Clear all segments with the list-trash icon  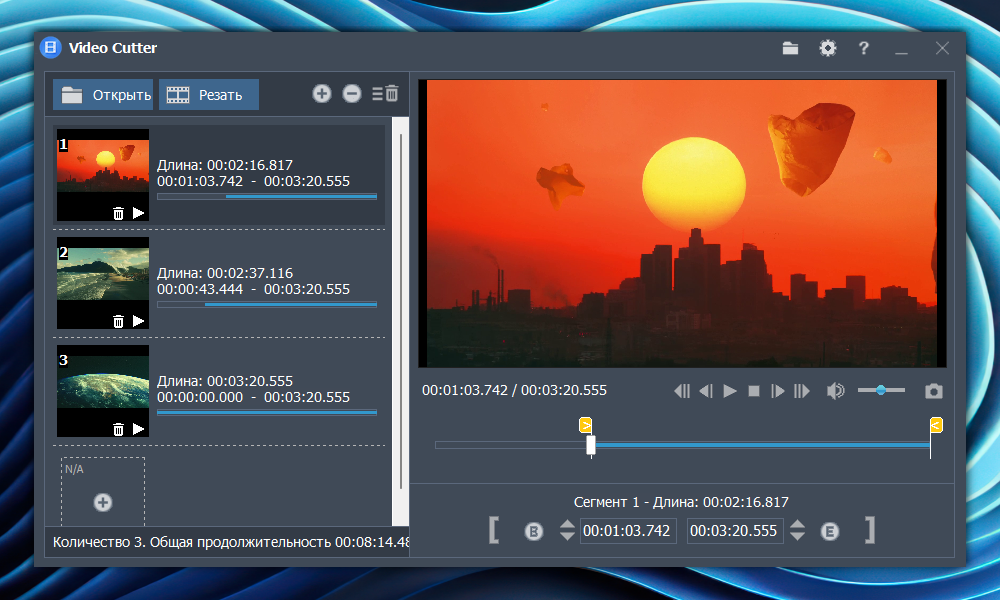click(x=385, y=93)
